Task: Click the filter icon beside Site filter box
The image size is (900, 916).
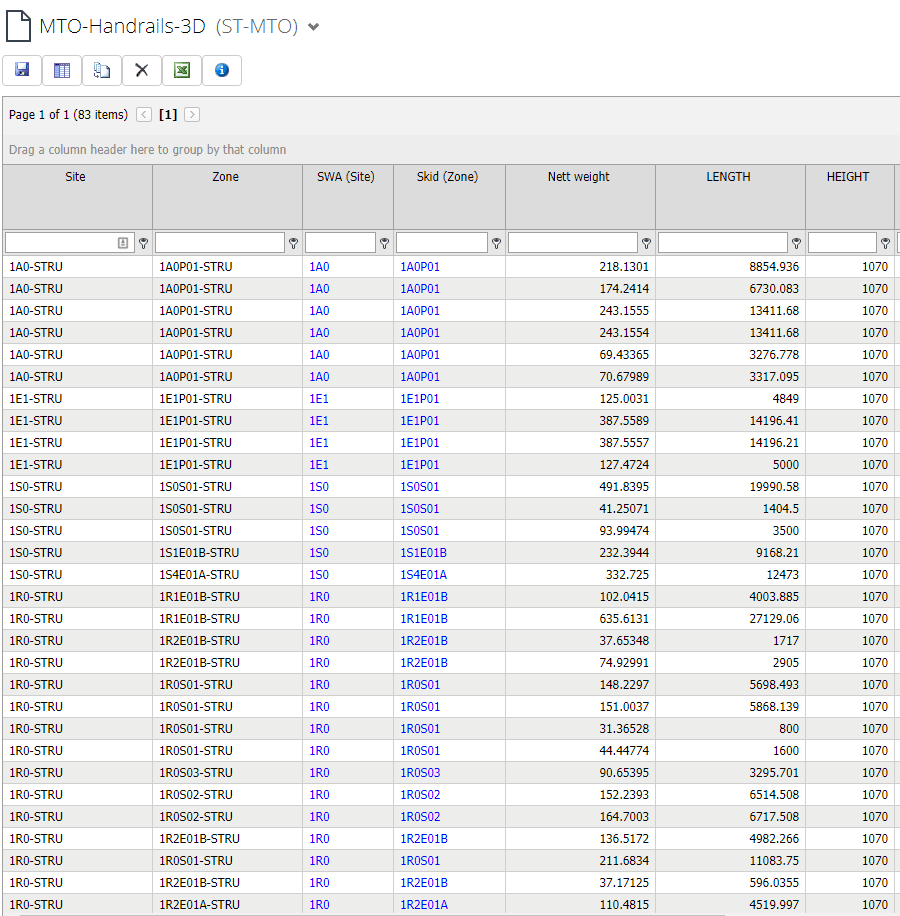Action: pyautogui.click(x=144, y=243)
